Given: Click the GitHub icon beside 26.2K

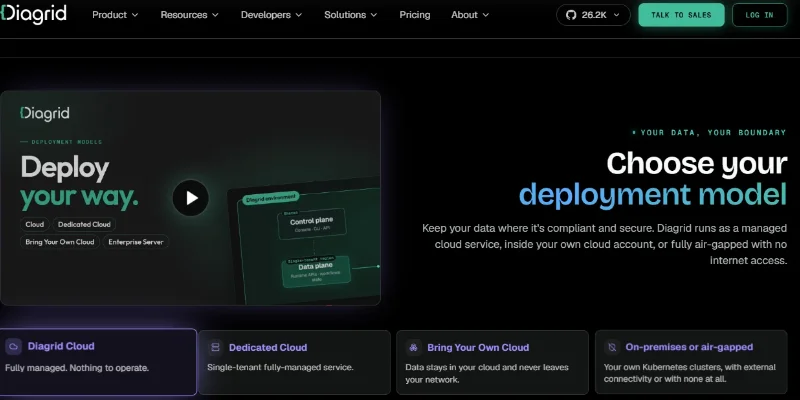Looking at the screenshot, I should click(x=571, y=15).
